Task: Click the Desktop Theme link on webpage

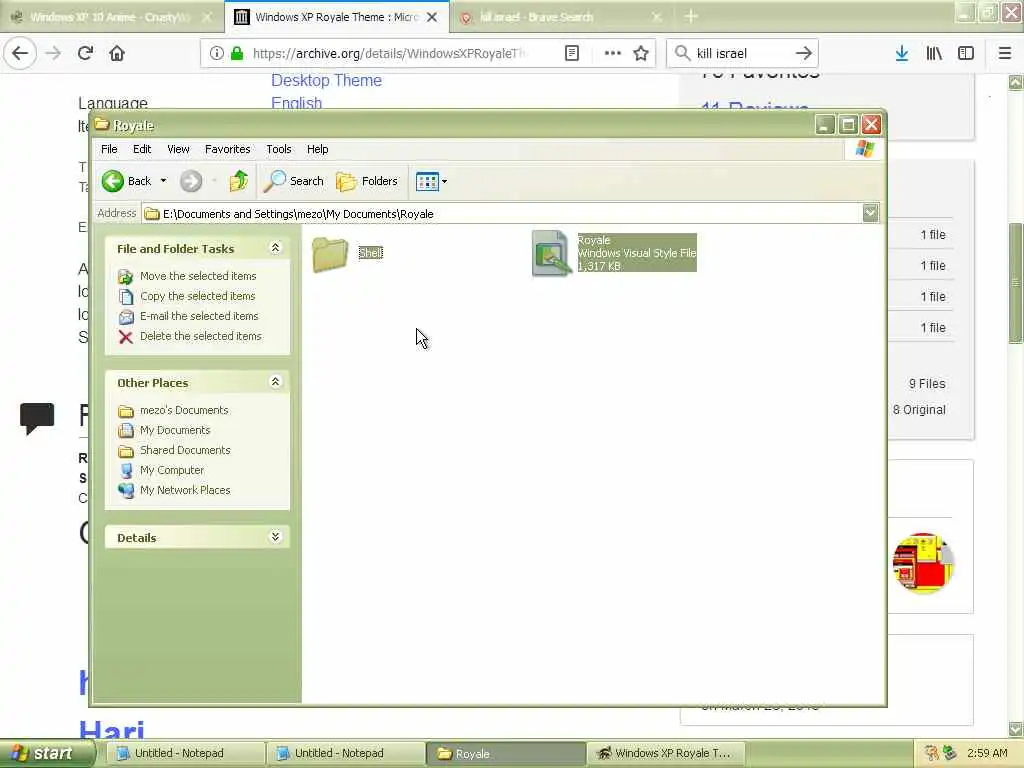Action: 327,80
